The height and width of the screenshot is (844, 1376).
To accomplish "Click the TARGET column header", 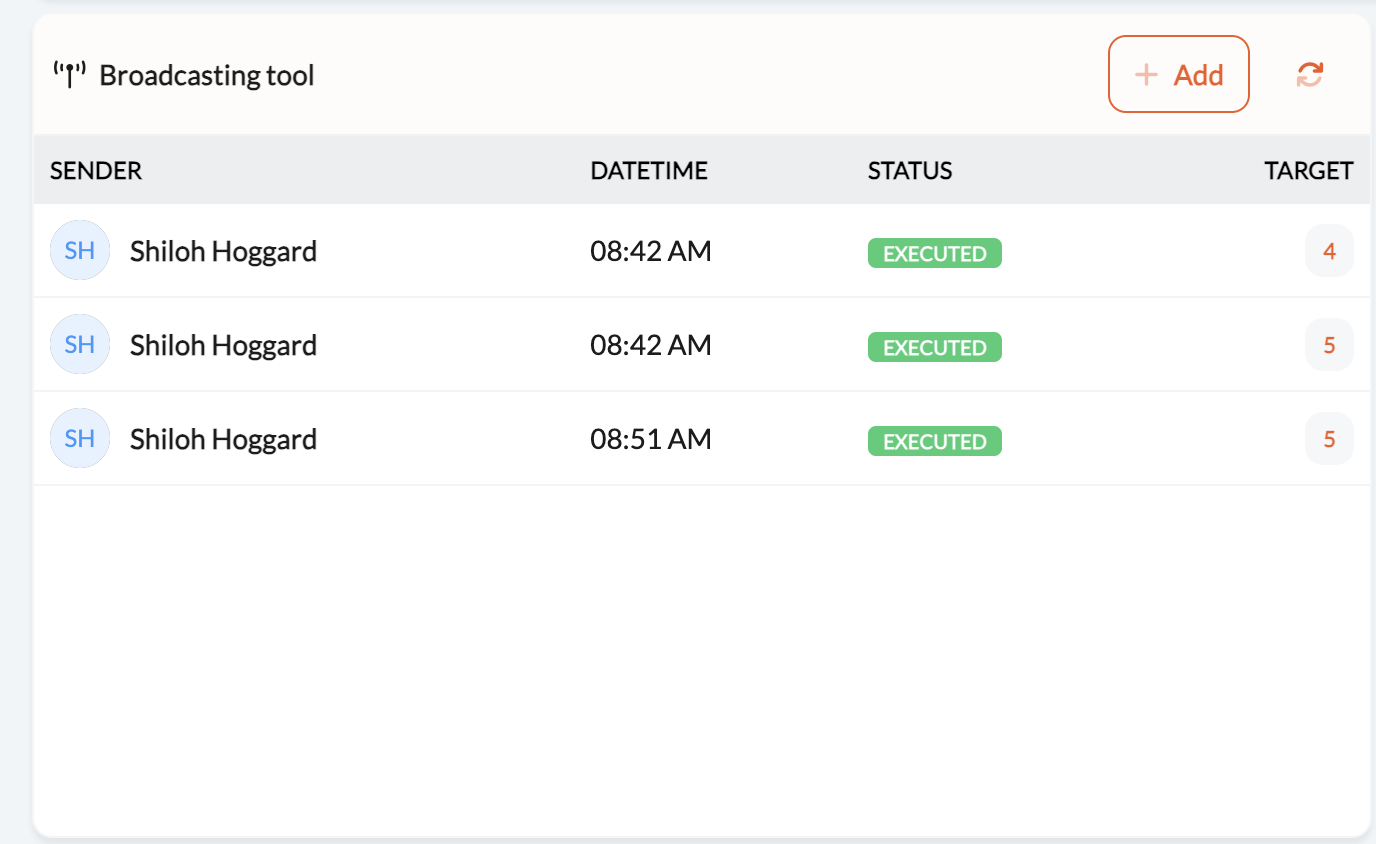I will pyautogui.click(x=1308, y=170).
